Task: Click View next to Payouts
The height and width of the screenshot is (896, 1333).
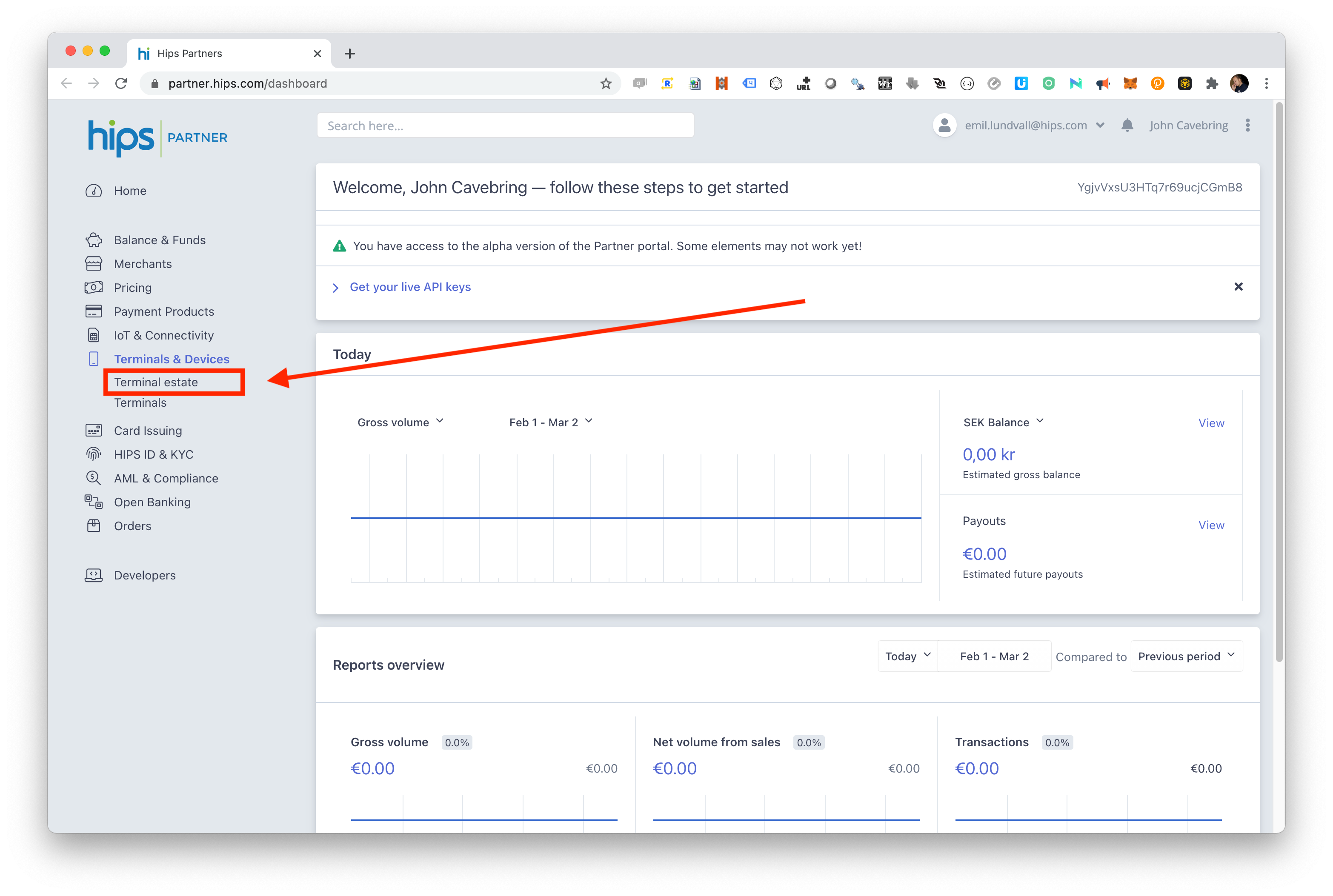Action: click(1211, 525)
